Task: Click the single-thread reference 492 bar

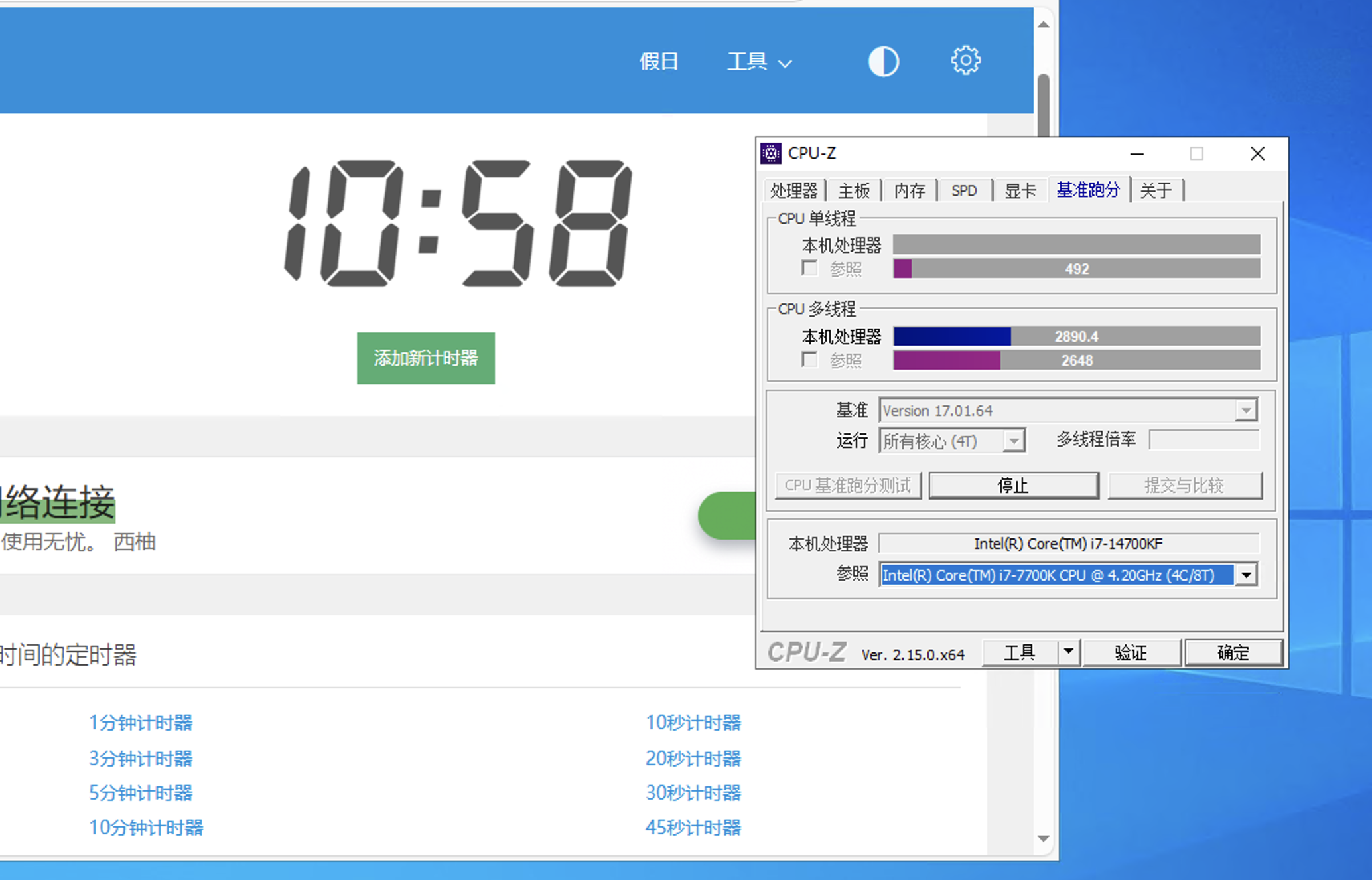Action: click(1076, 269)
